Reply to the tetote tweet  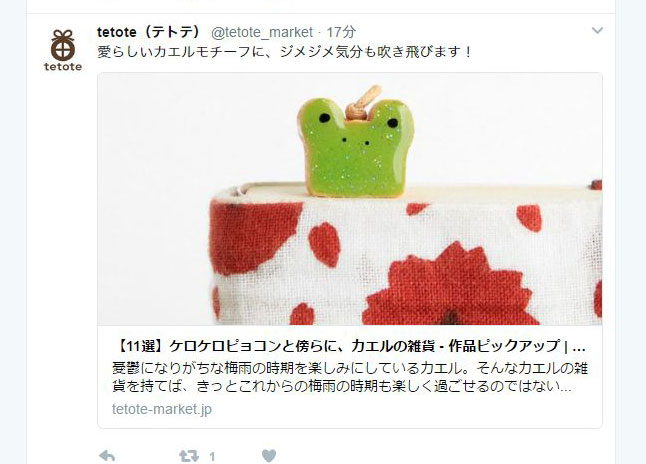click(x=107, y=456)
